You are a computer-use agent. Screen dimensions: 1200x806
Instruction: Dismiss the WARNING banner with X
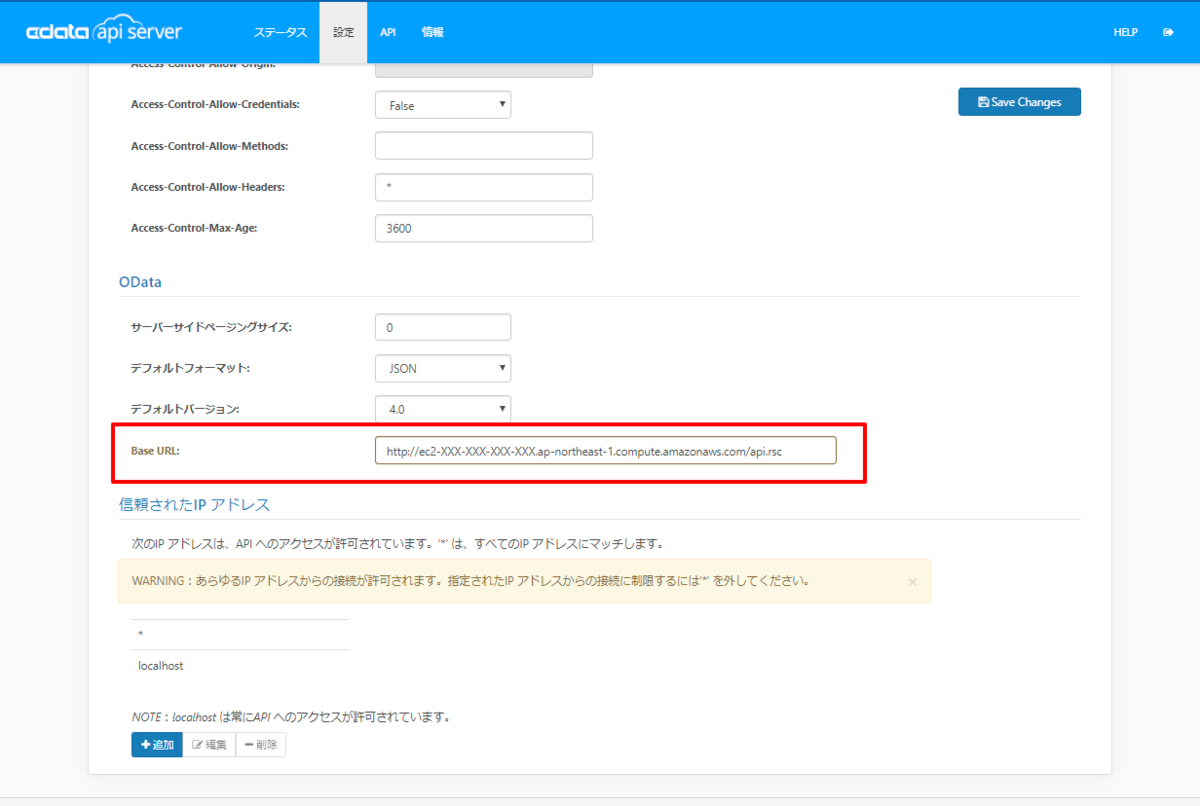912,581
